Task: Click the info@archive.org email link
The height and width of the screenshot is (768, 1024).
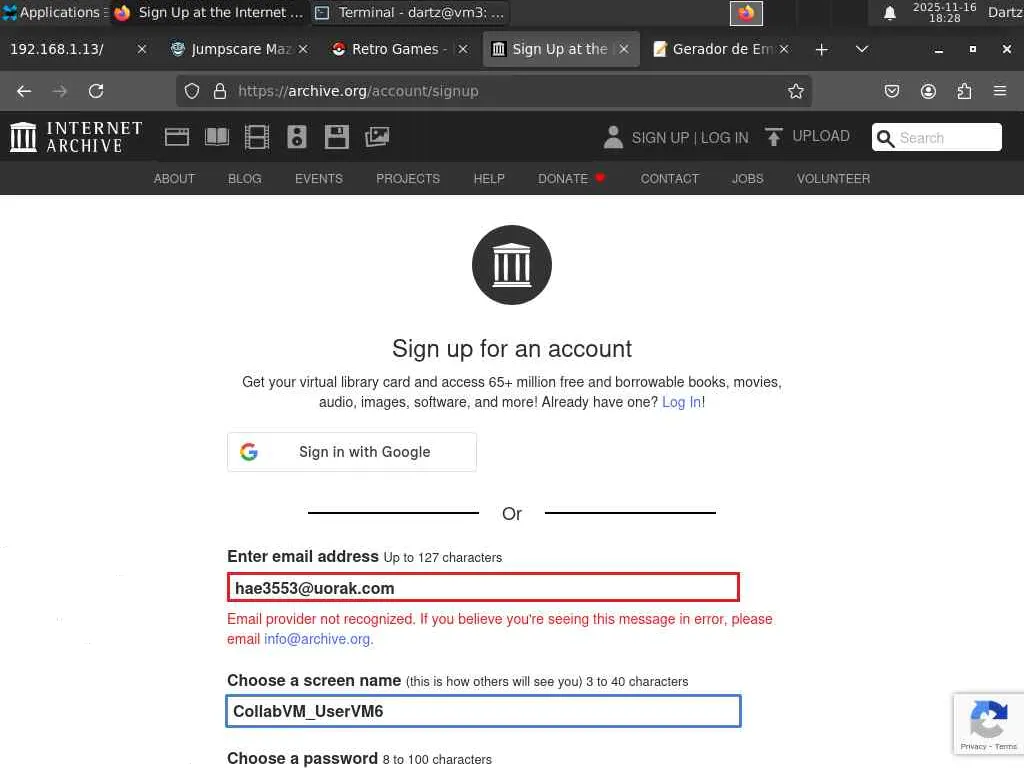Action: pyautogui.click(x=317, y=639)
